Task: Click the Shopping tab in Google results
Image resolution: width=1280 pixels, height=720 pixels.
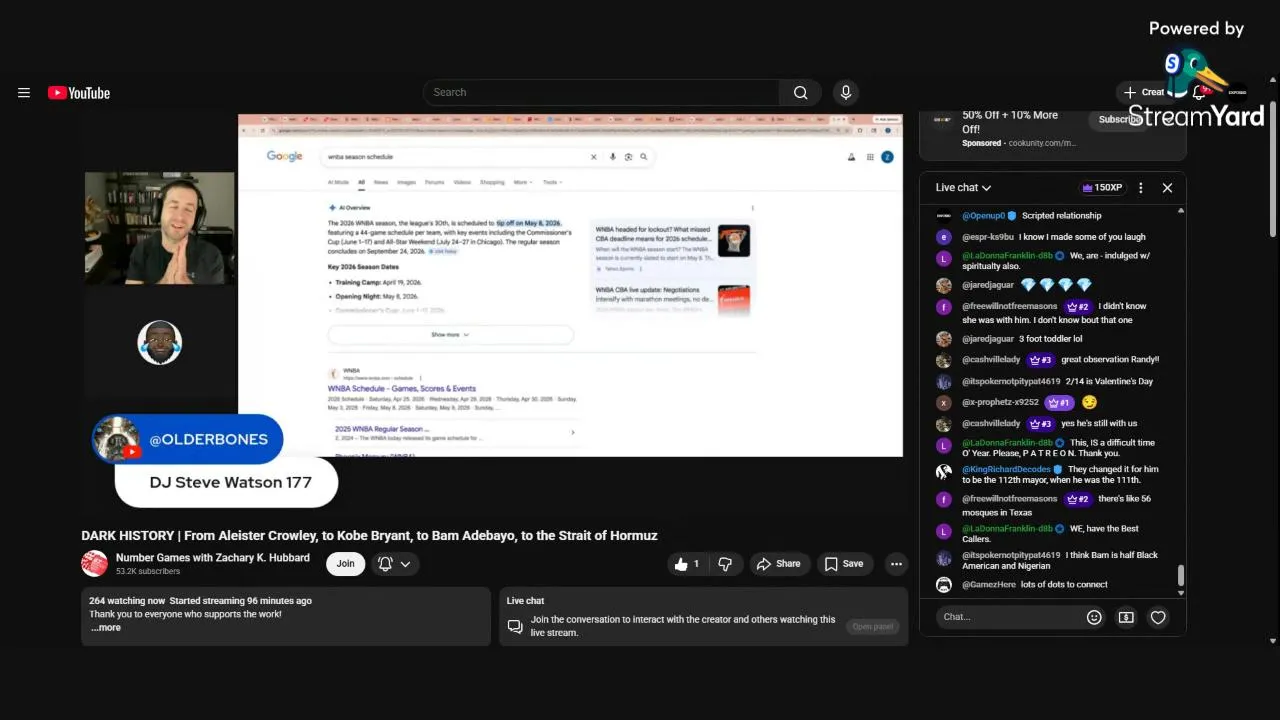Action: [x=492, y=183]
